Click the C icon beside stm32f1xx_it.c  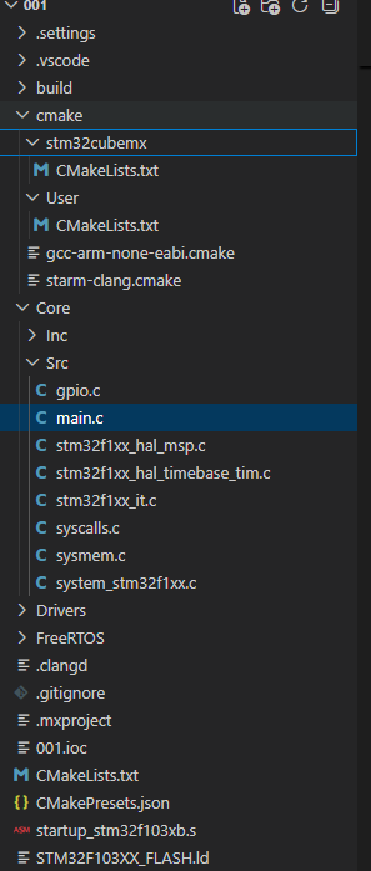click(x=41, y=500)
